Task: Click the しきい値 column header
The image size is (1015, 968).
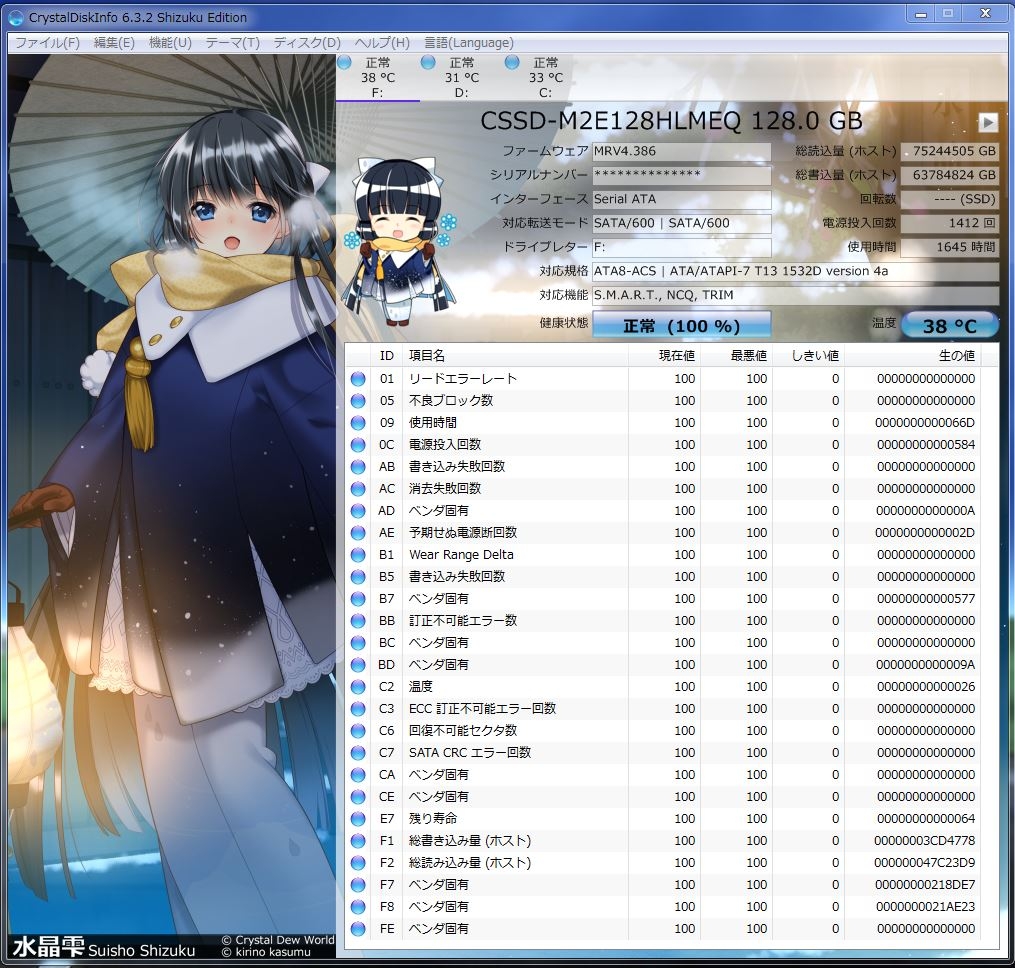Action: [x=808, y=355]
